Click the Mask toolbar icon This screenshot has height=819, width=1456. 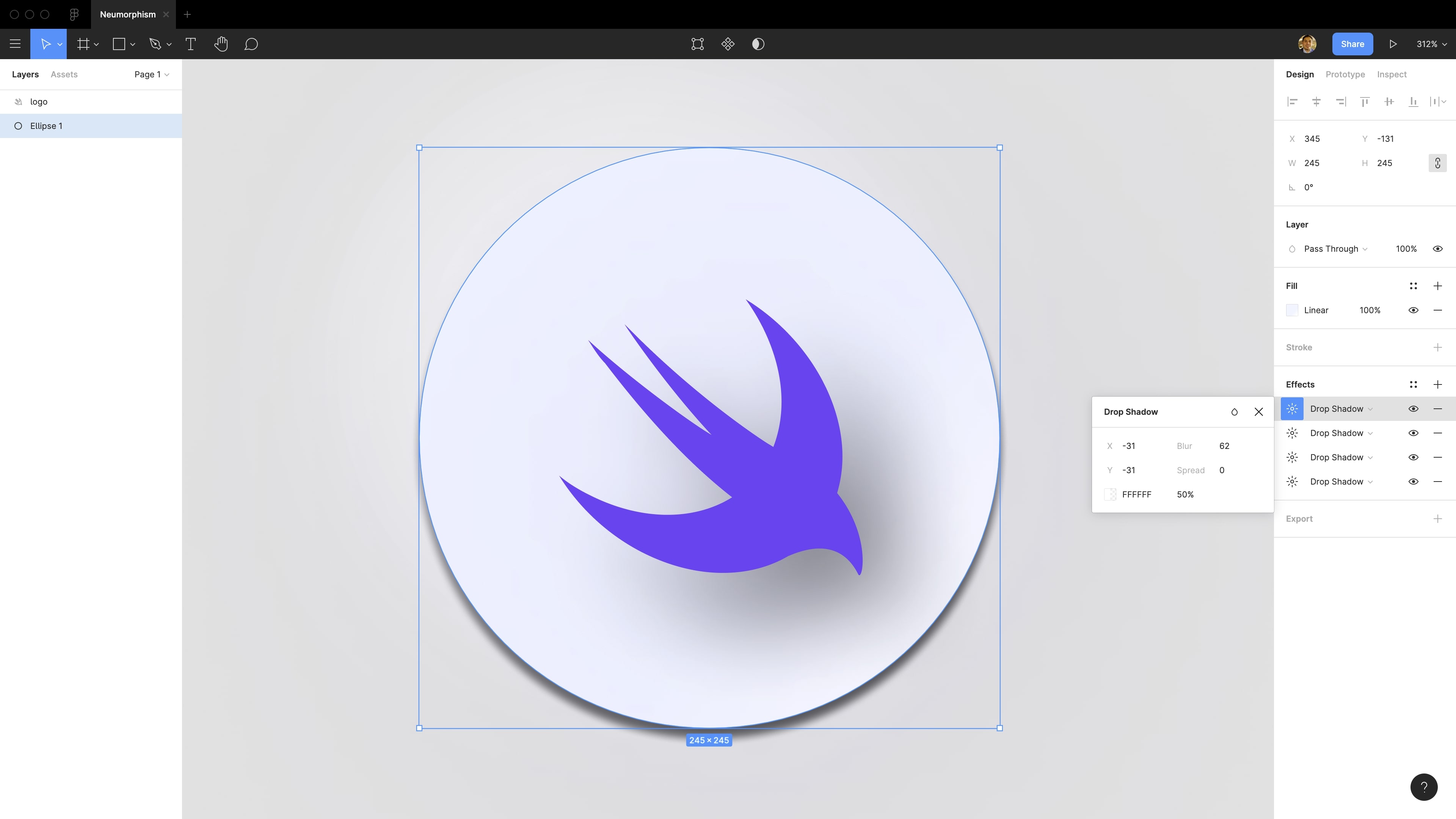click(x=758, y=44)
